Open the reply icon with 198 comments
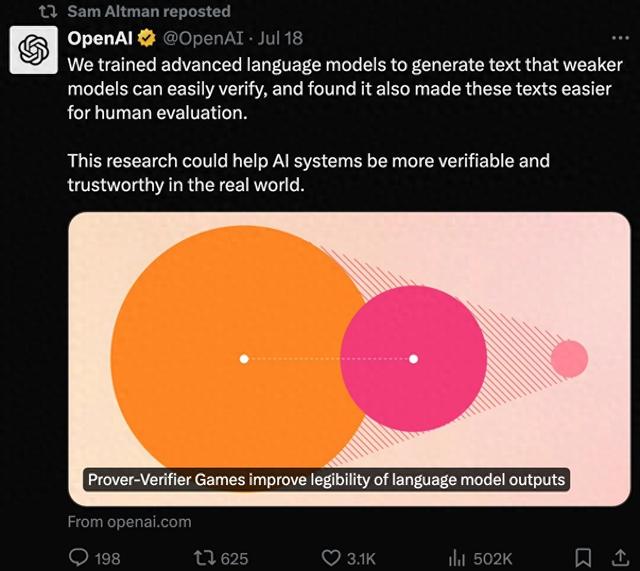Screen dimensions: 640x571 point(80,558)
